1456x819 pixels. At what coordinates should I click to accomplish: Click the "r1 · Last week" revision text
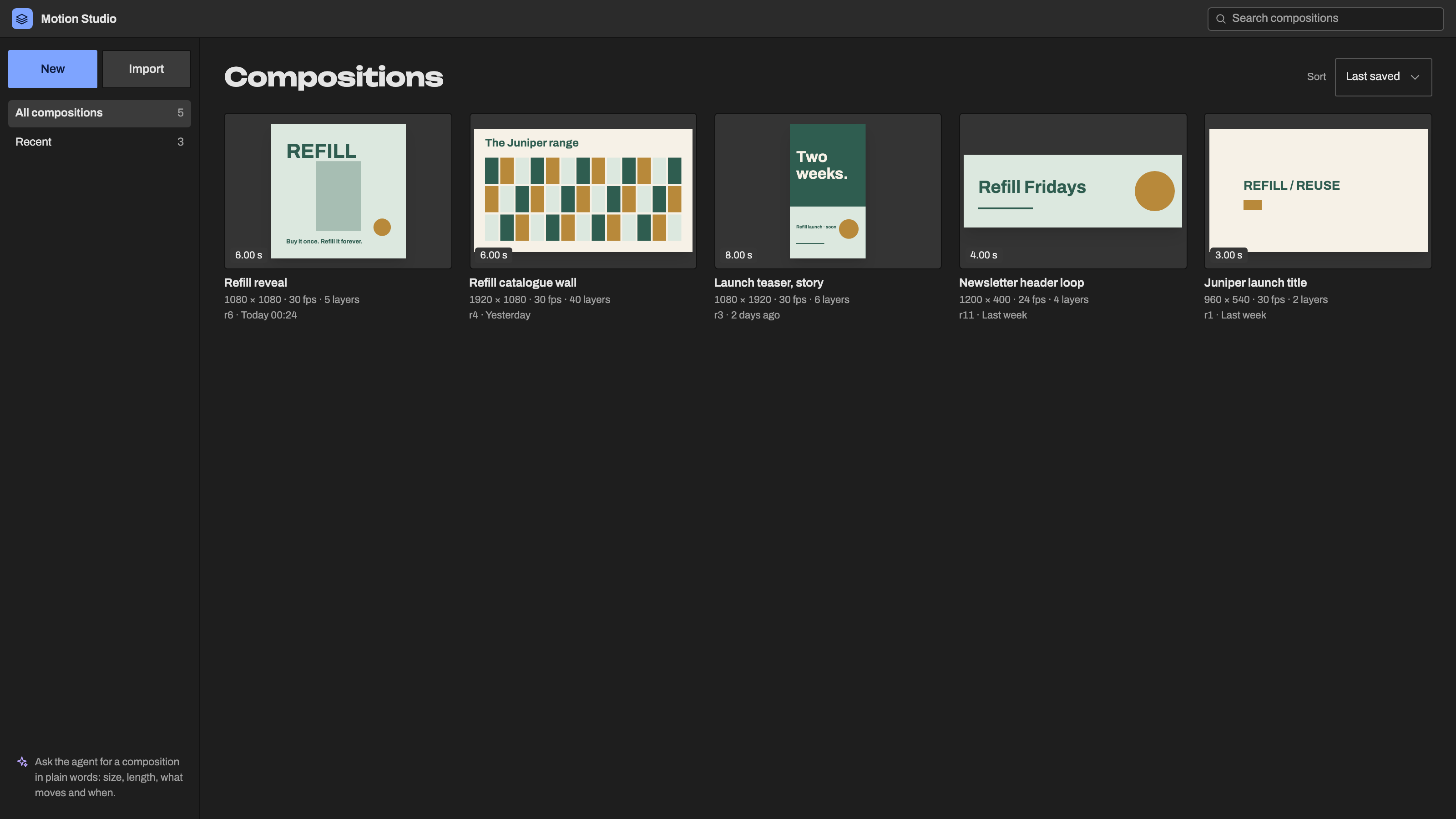pos(1235,315)
